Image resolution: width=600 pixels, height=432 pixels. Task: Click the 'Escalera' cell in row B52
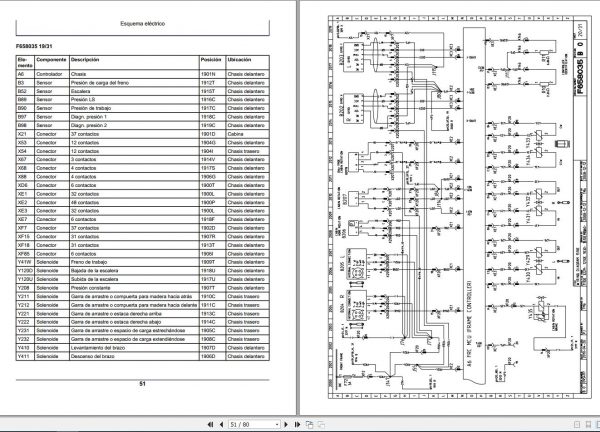[134, 91]
